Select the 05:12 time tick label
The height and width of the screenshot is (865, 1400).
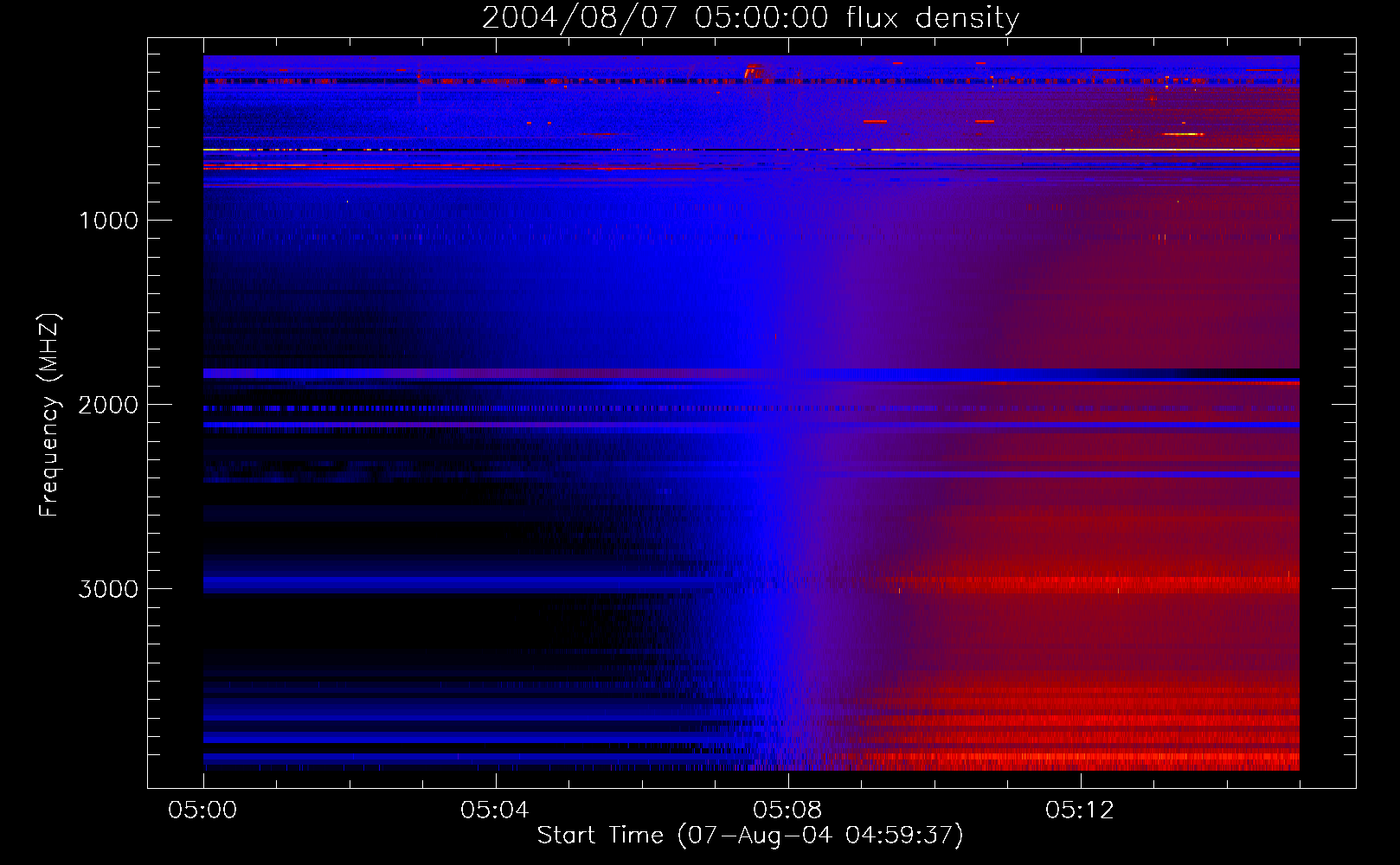click(x=1080, y=811)
